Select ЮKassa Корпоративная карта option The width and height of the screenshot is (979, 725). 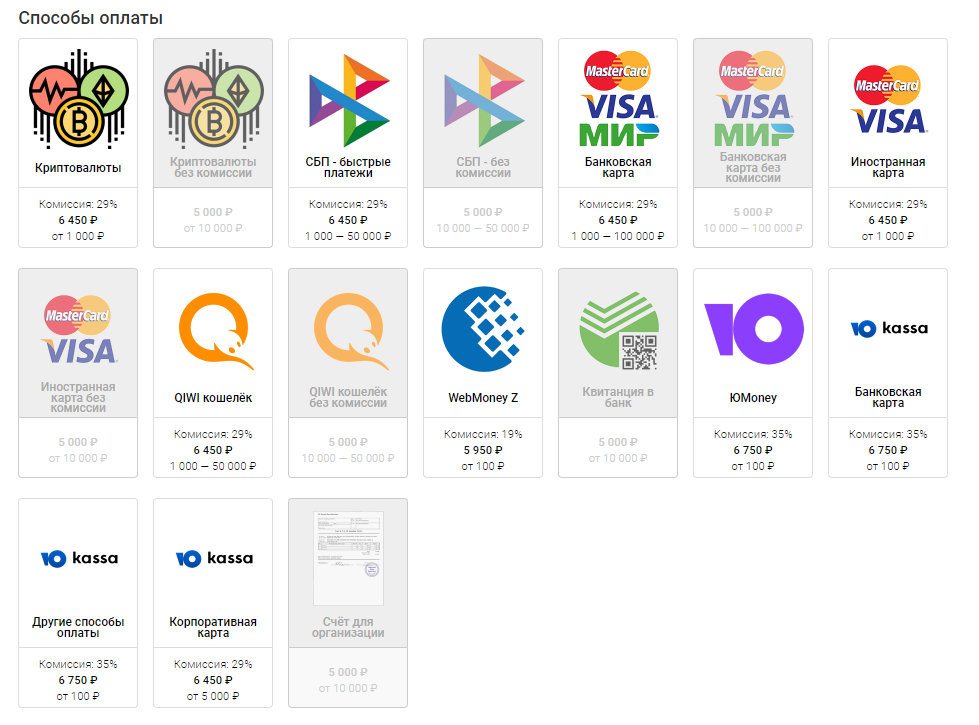coord(213,603)
